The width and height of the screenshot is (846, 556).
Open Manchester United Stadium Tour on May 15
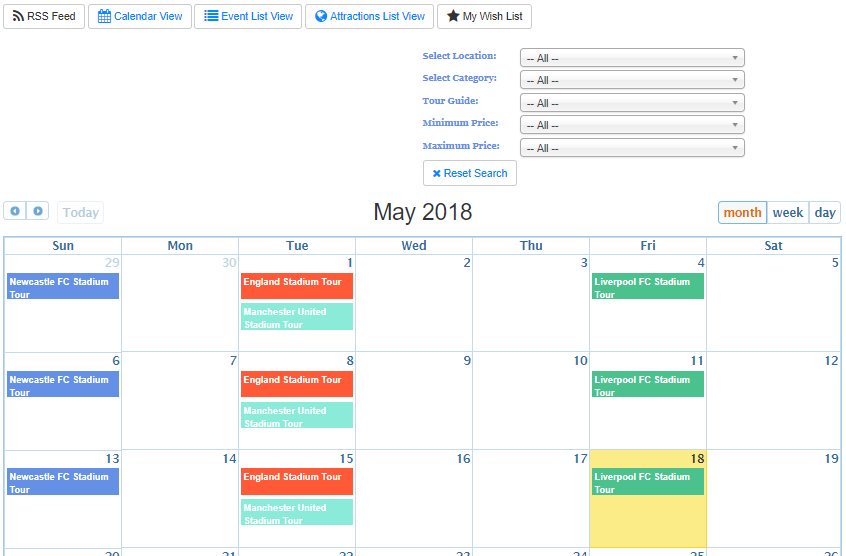coord(297,512)
